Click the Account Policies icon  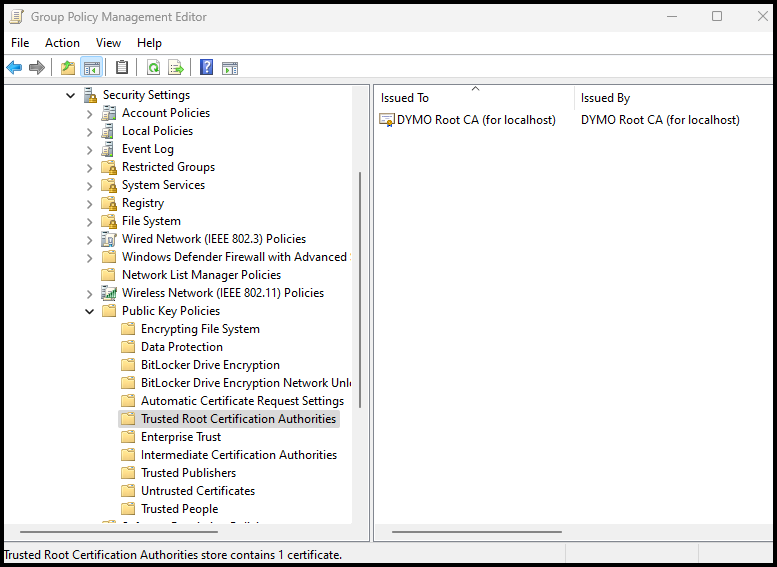point(109,113)
